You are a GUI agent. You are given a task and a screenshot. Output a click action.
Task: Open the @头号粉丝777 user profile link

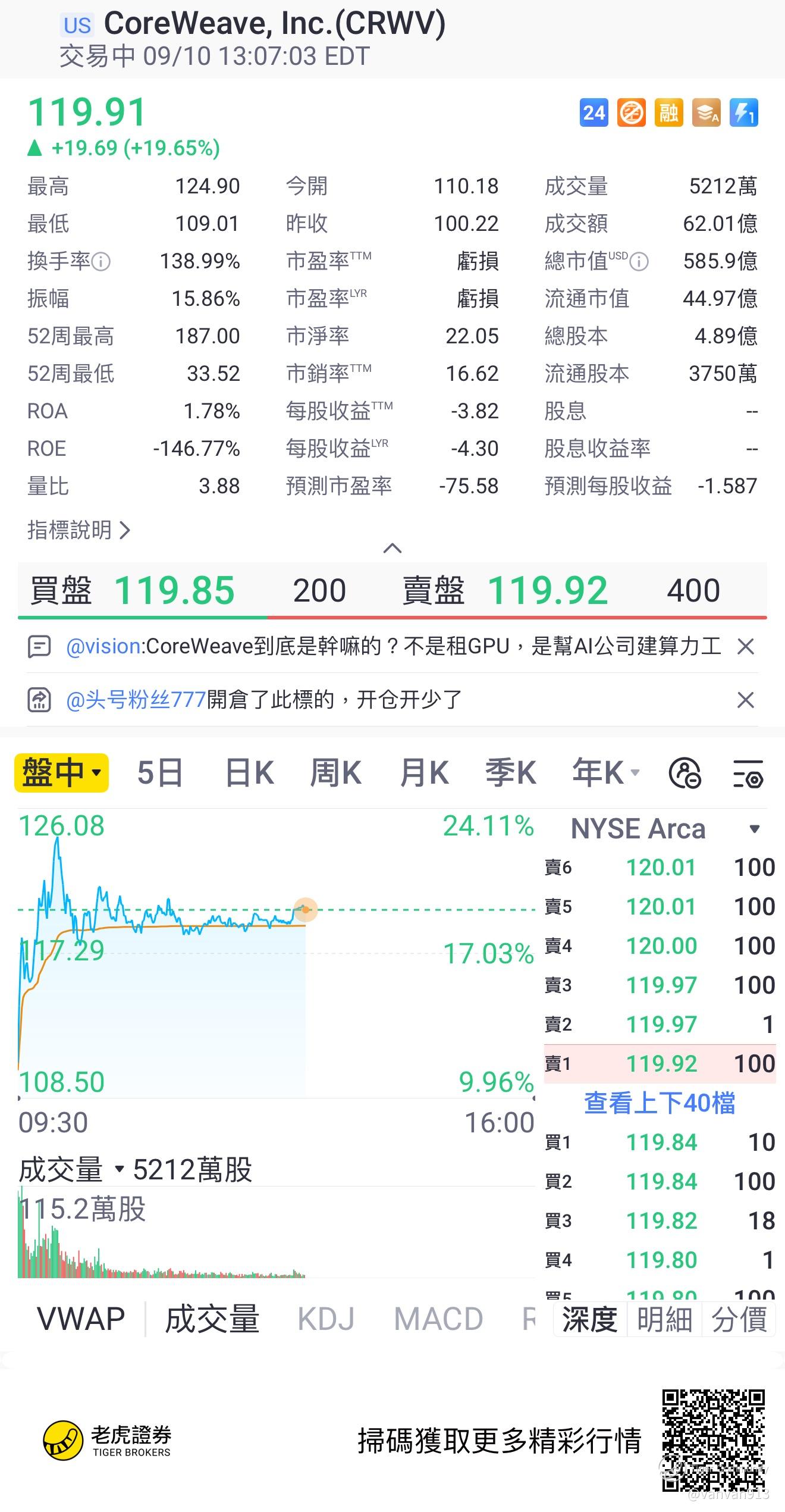click(x=136, y=700)
